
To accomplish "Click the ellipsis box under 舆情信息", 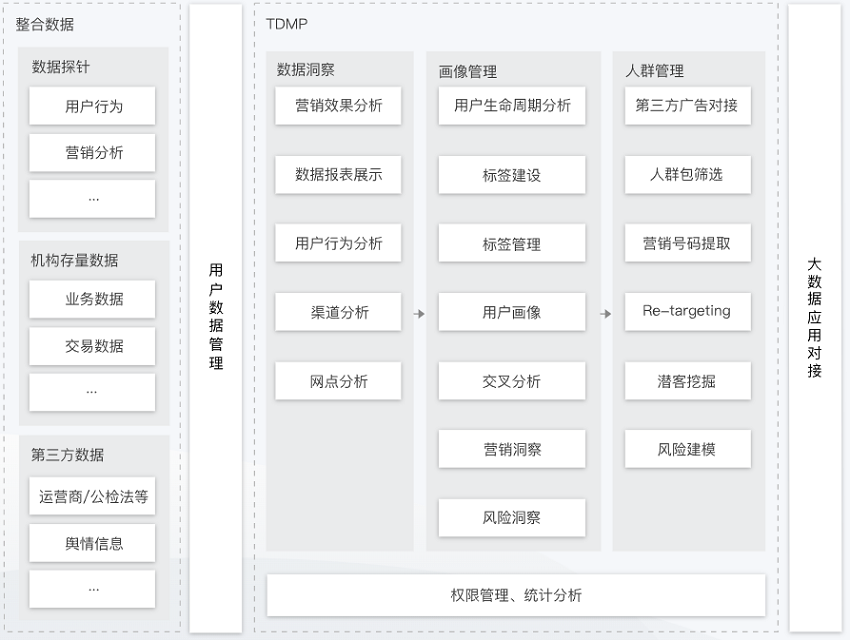I will pyautogui.click(x=92, y=589).
